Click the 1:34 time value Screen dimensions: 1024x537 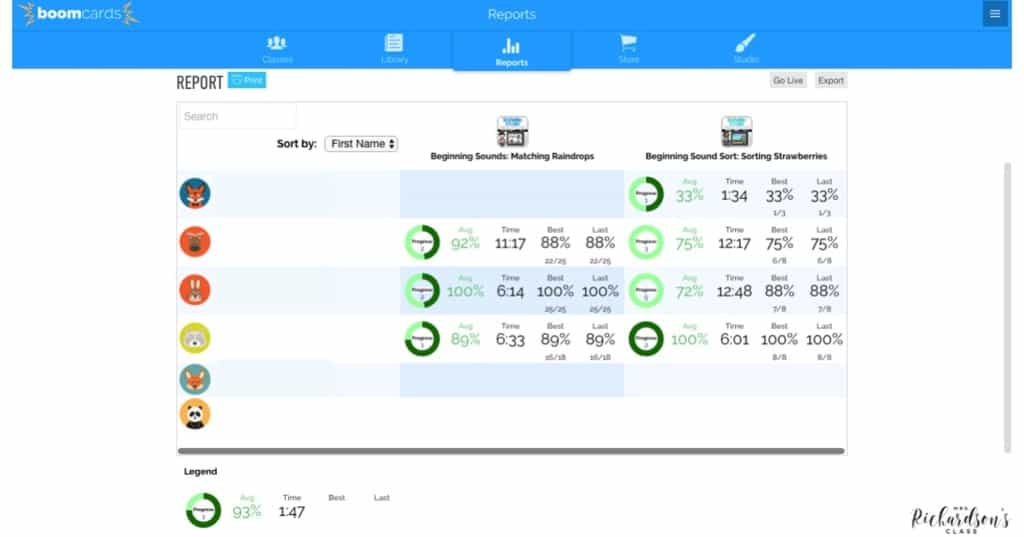click(x=734, y=196)
